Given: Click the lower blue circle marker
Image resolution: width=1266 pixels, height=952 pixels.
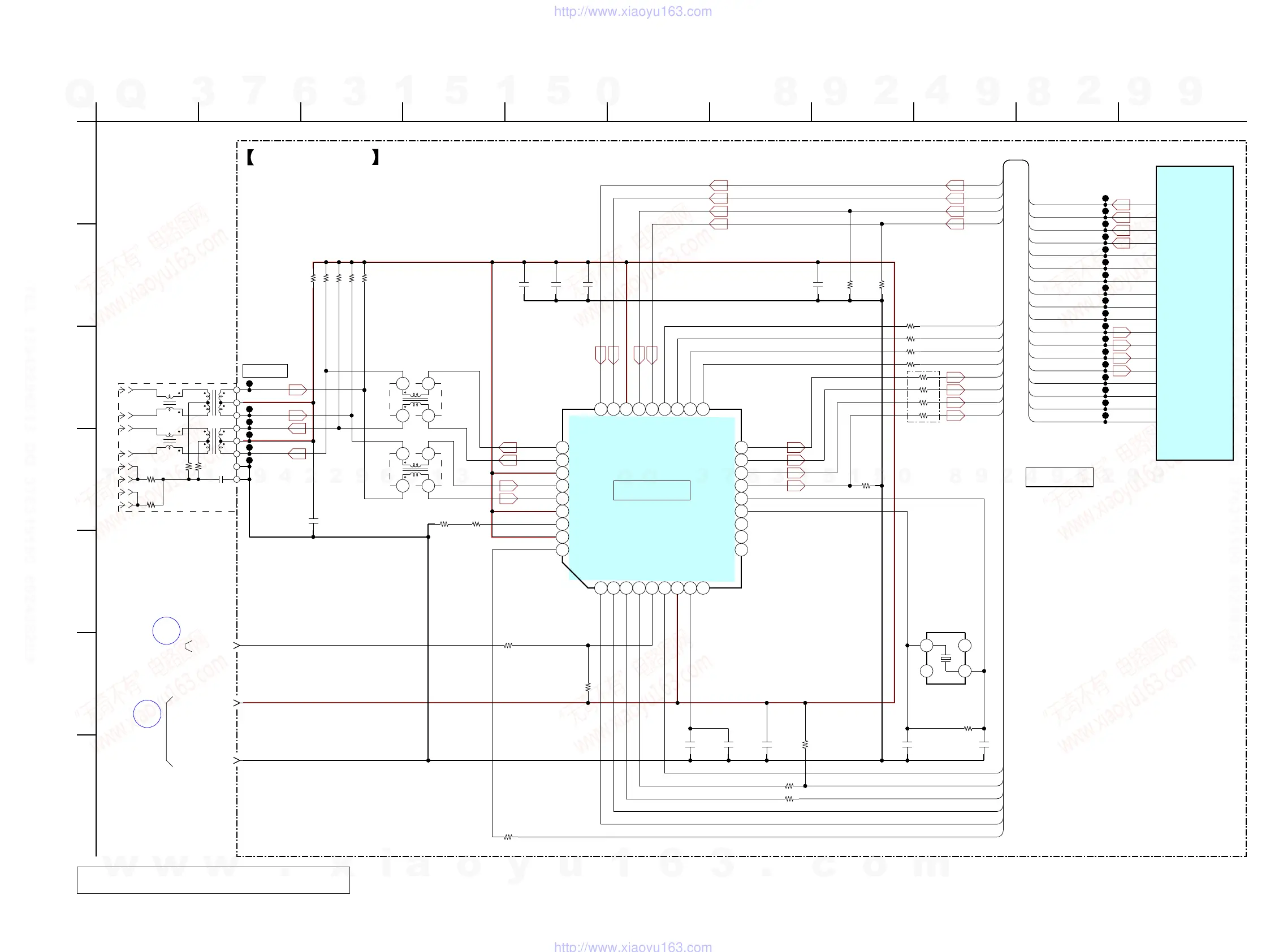Looking at the screenshot, I should coord(147,713).
